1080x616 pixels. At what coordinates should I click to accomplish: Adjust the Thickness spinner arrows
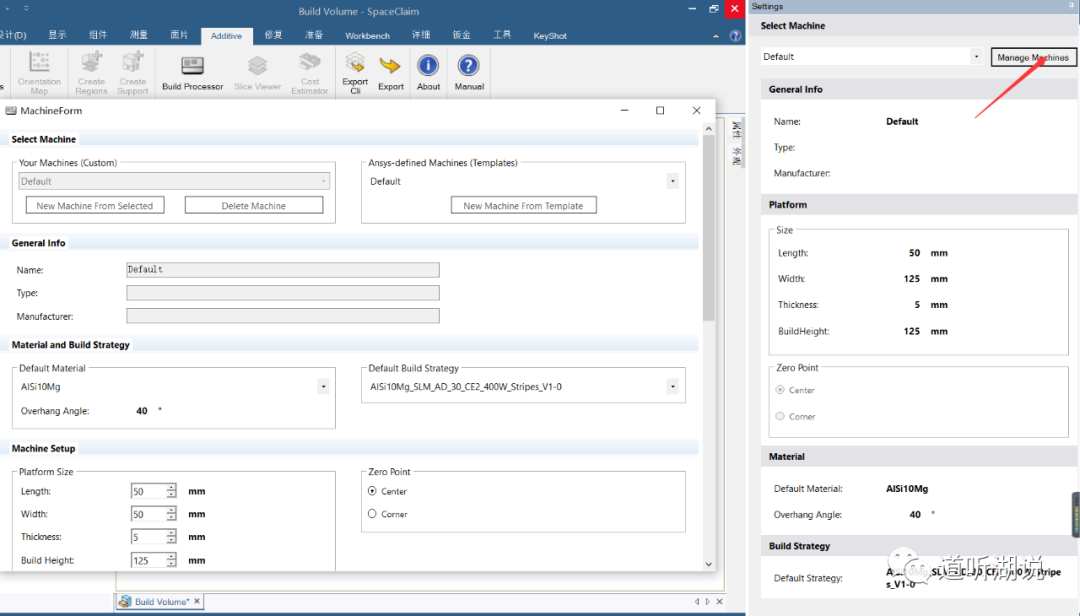coord(171,537)
